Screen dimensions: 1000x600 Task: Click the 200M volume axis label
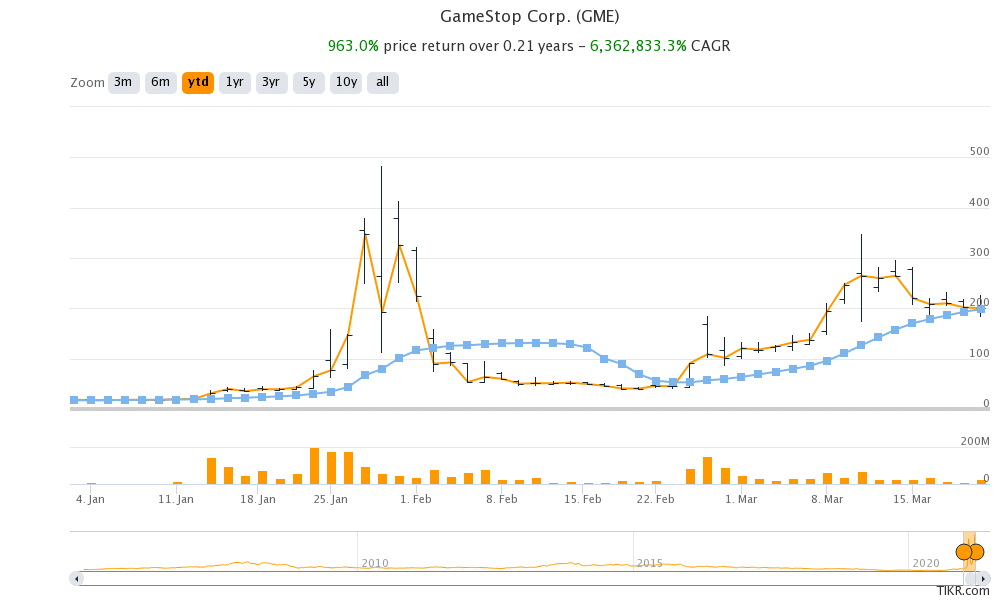tap(975, 441)
